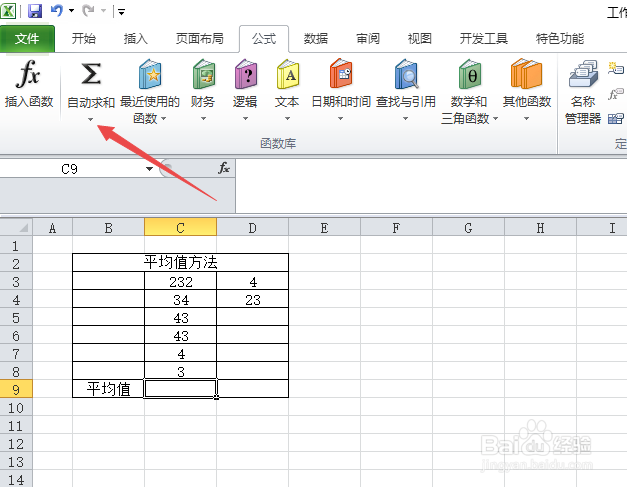Open Customize Quick Access Toolbar dropdown

122,12
